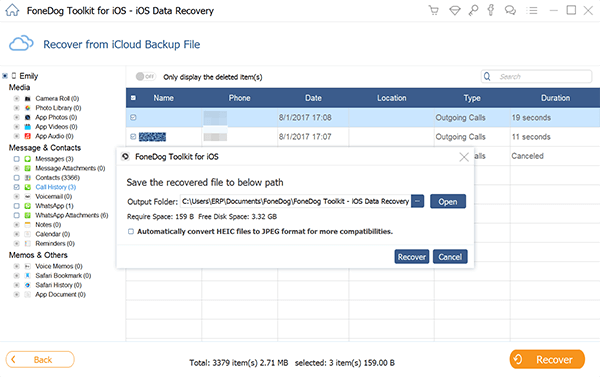Screen dimensions: 600x377
Task: Select Call History (3) category
Action: [x=55, y=187]
